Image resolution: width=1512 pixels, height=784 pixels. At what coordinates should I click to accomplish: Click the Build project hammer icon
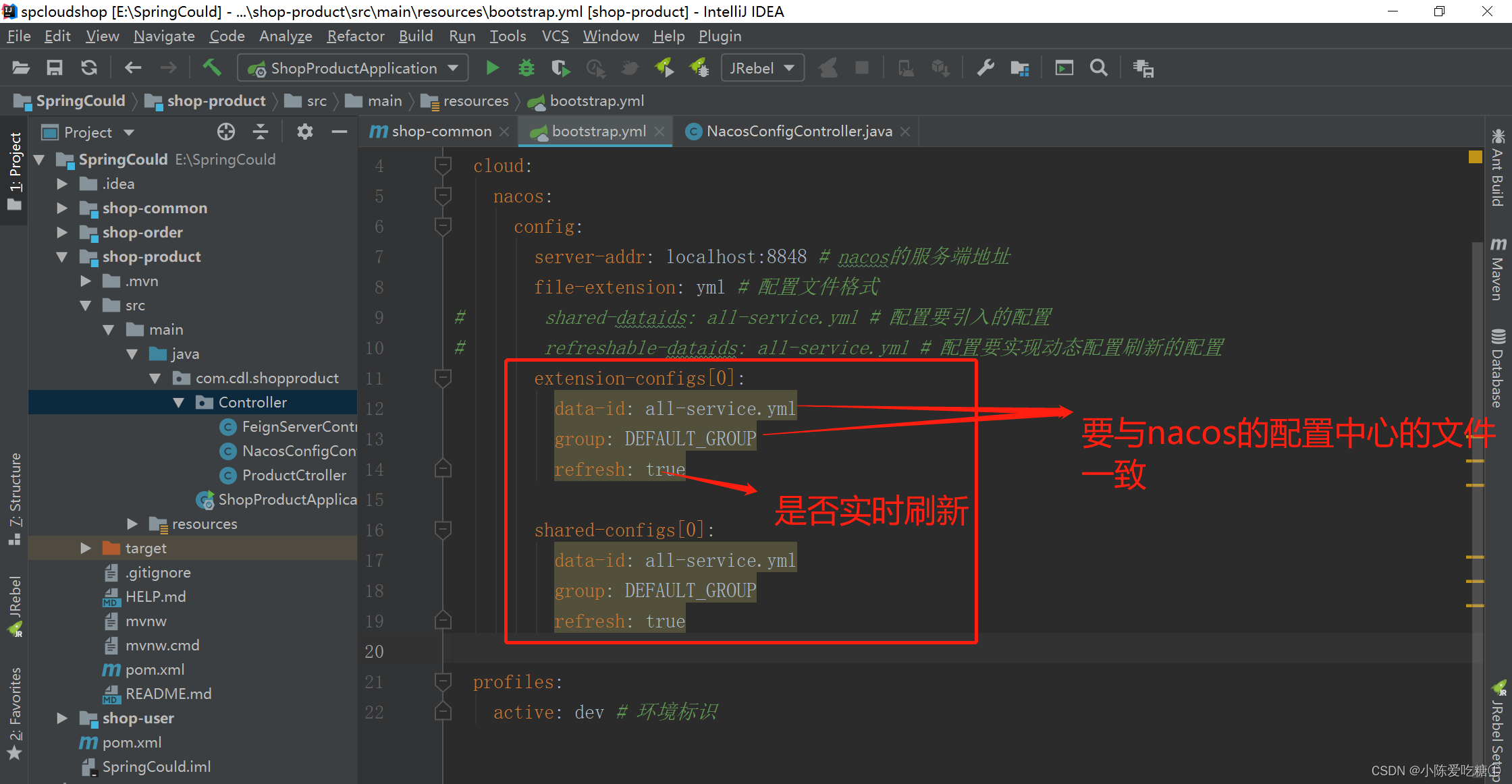212,67
